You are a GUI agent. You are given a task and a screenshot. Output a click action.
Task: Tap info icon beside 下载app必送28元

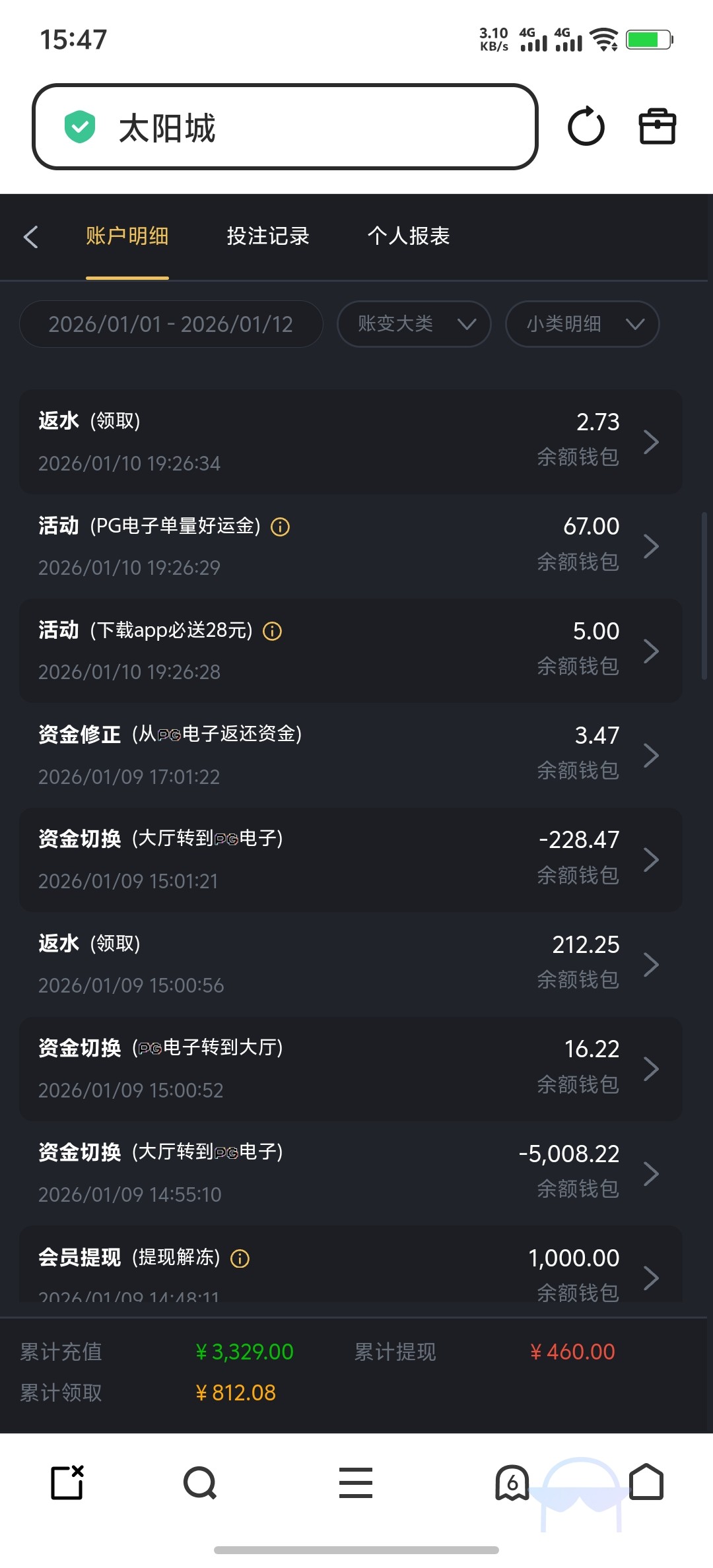[x=273, y=632]
